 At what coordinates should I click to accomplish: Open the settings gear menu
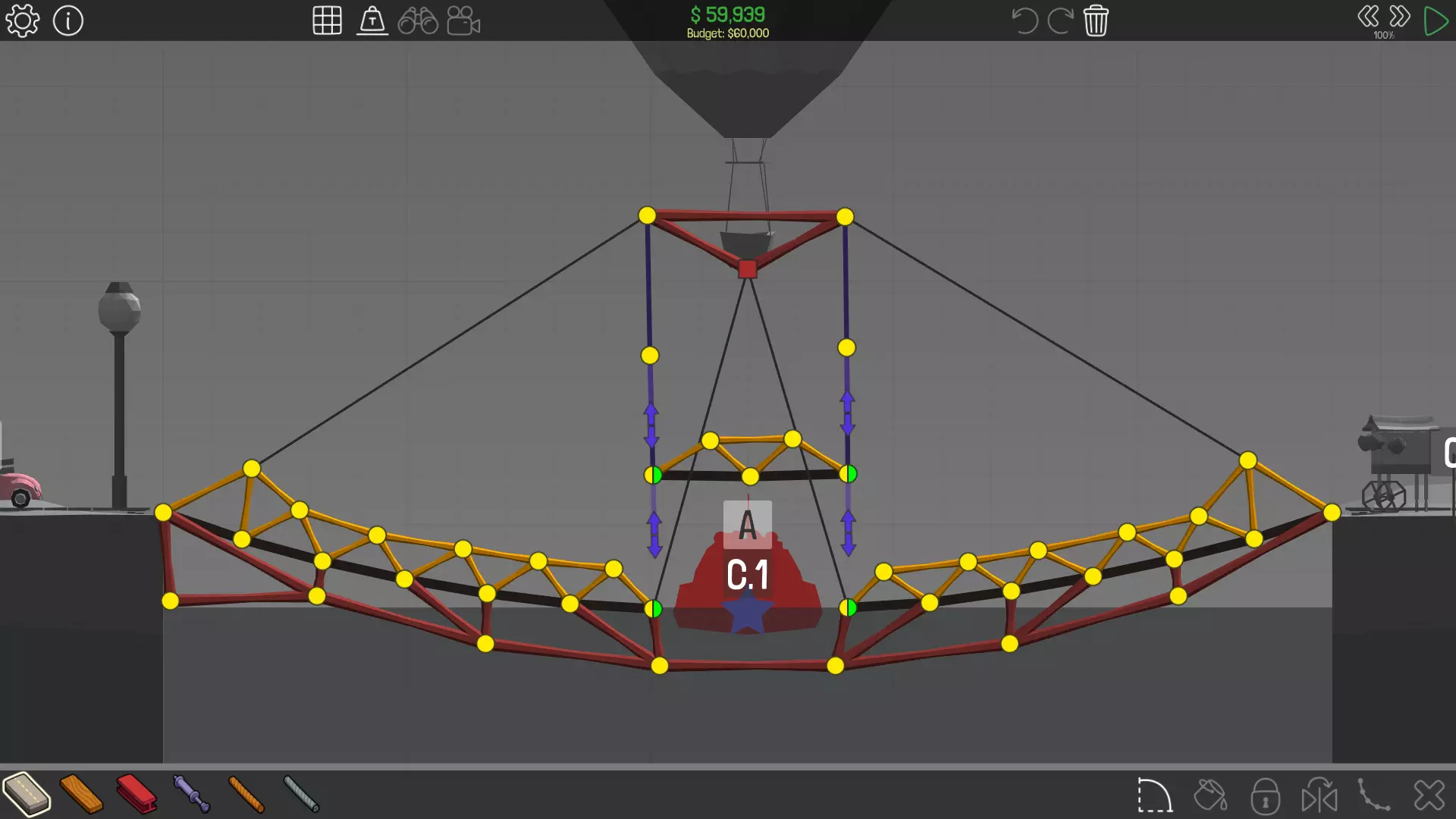pos(22,20)
